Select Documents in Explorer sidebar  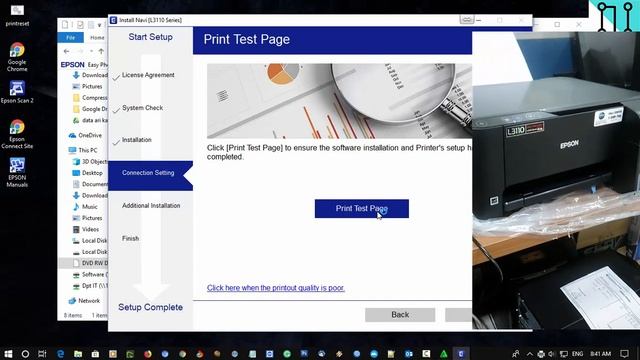(x=90, y=184)
